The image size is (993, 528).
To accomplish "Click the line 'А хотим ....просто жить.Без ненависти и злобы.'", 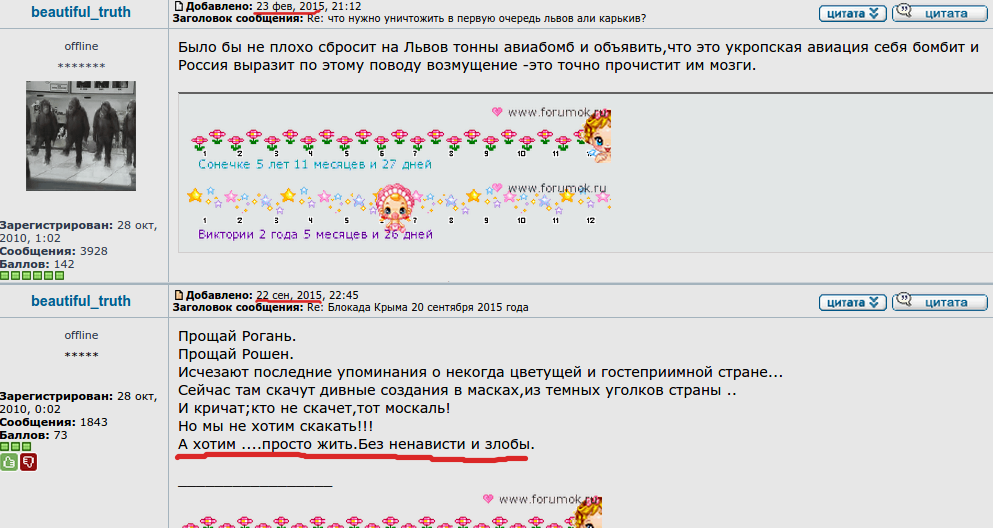I will [356, 444].
